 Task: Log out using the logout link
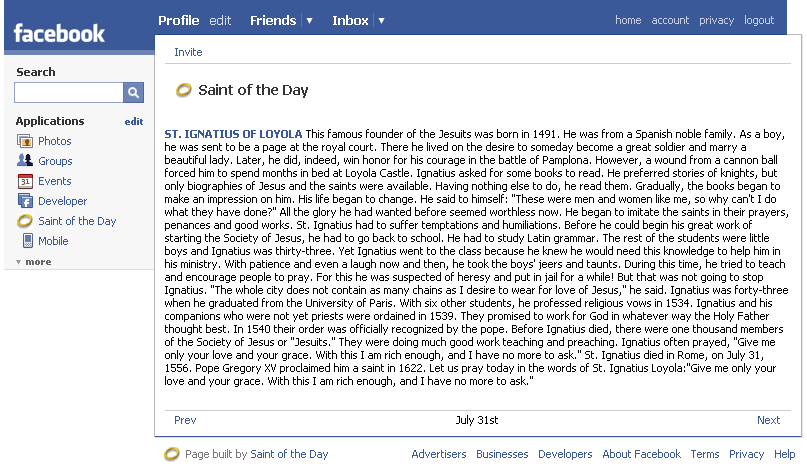pyautogui.click(x=759, y=20)
